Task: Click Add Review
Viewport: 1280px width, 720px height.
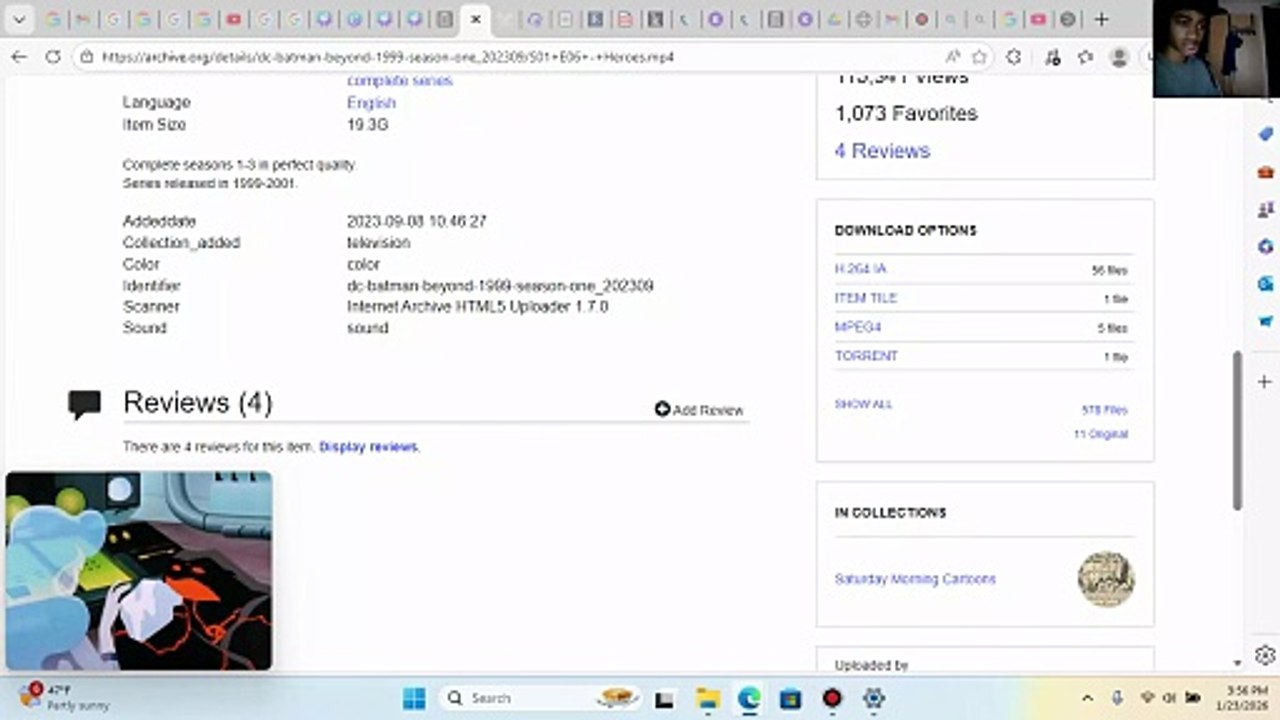Action: click(x=699, y=410)
